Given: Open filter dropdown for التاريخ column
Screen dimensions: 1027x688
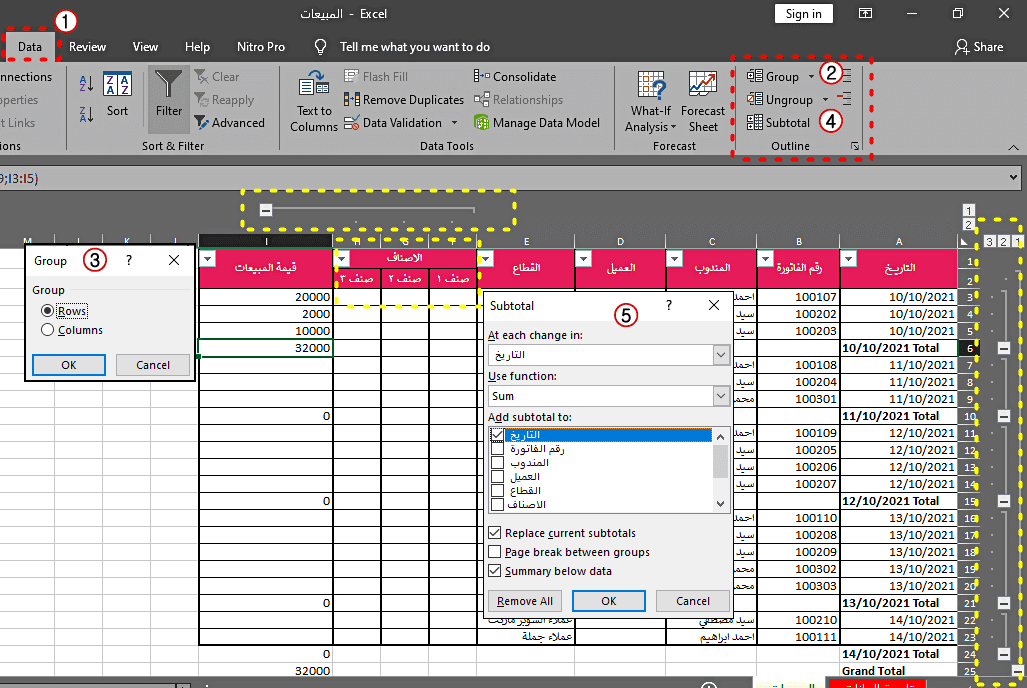Looking at the screenshot, I should point(848,259).
